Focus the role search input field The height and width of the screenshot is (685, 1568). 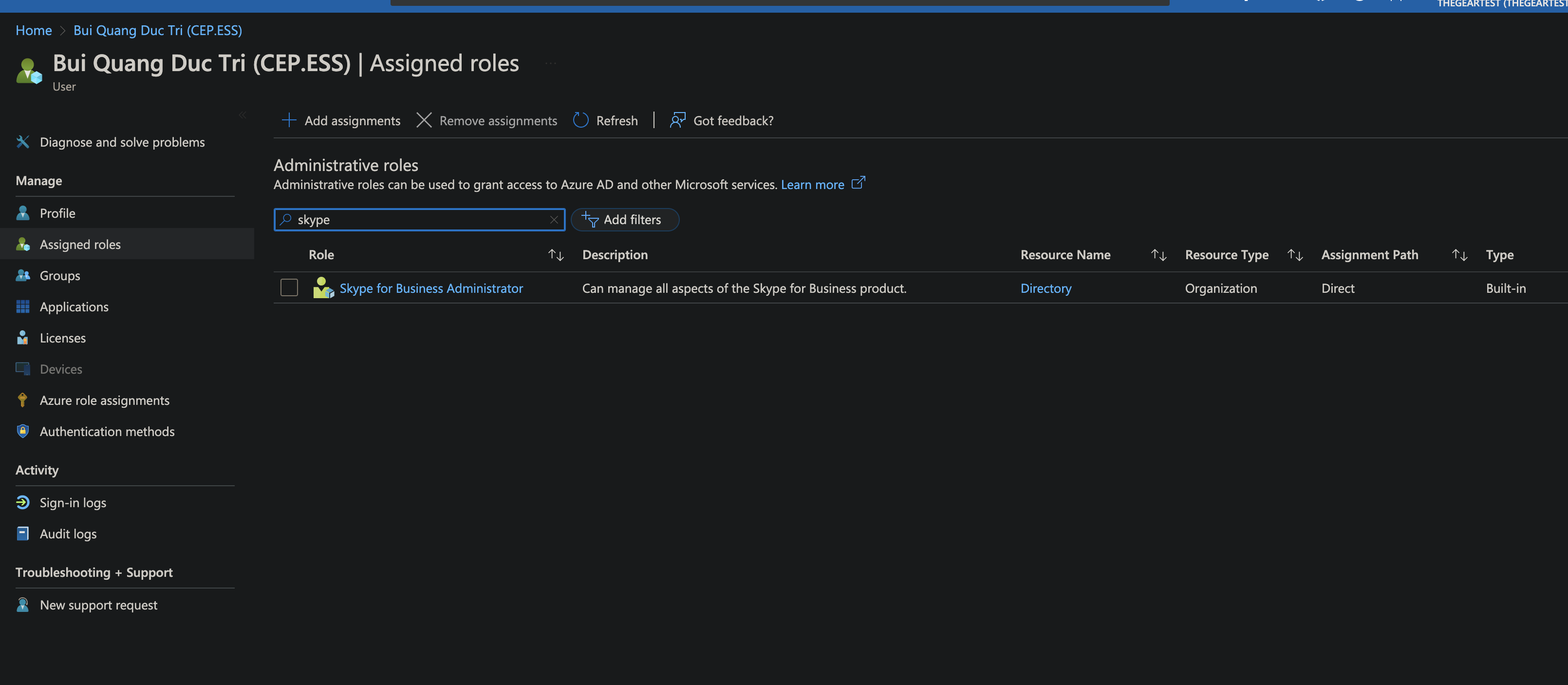[419, 219]
